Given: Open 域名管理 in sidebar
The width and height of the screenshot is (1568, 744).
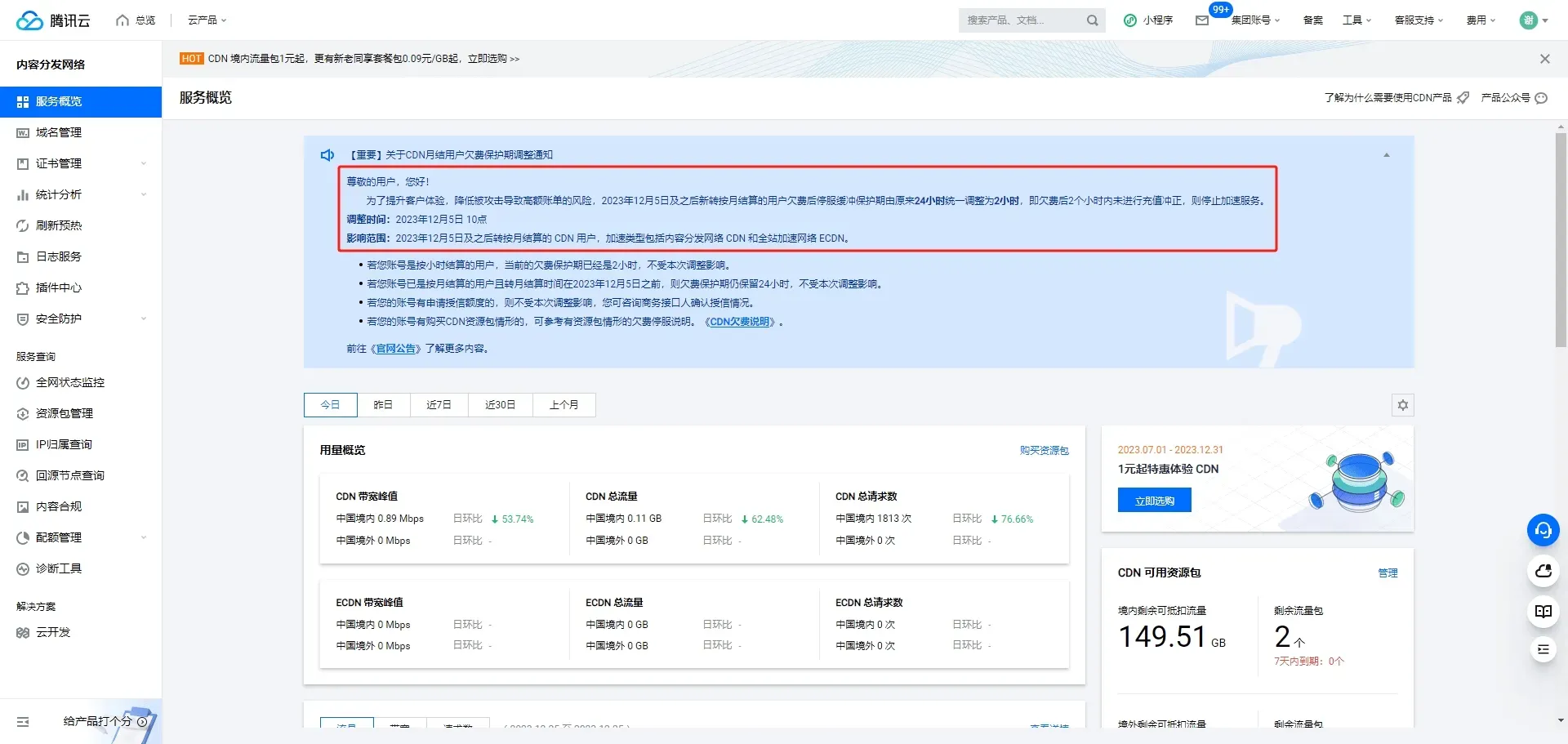Looking at the screenshot, I should 81,132.
